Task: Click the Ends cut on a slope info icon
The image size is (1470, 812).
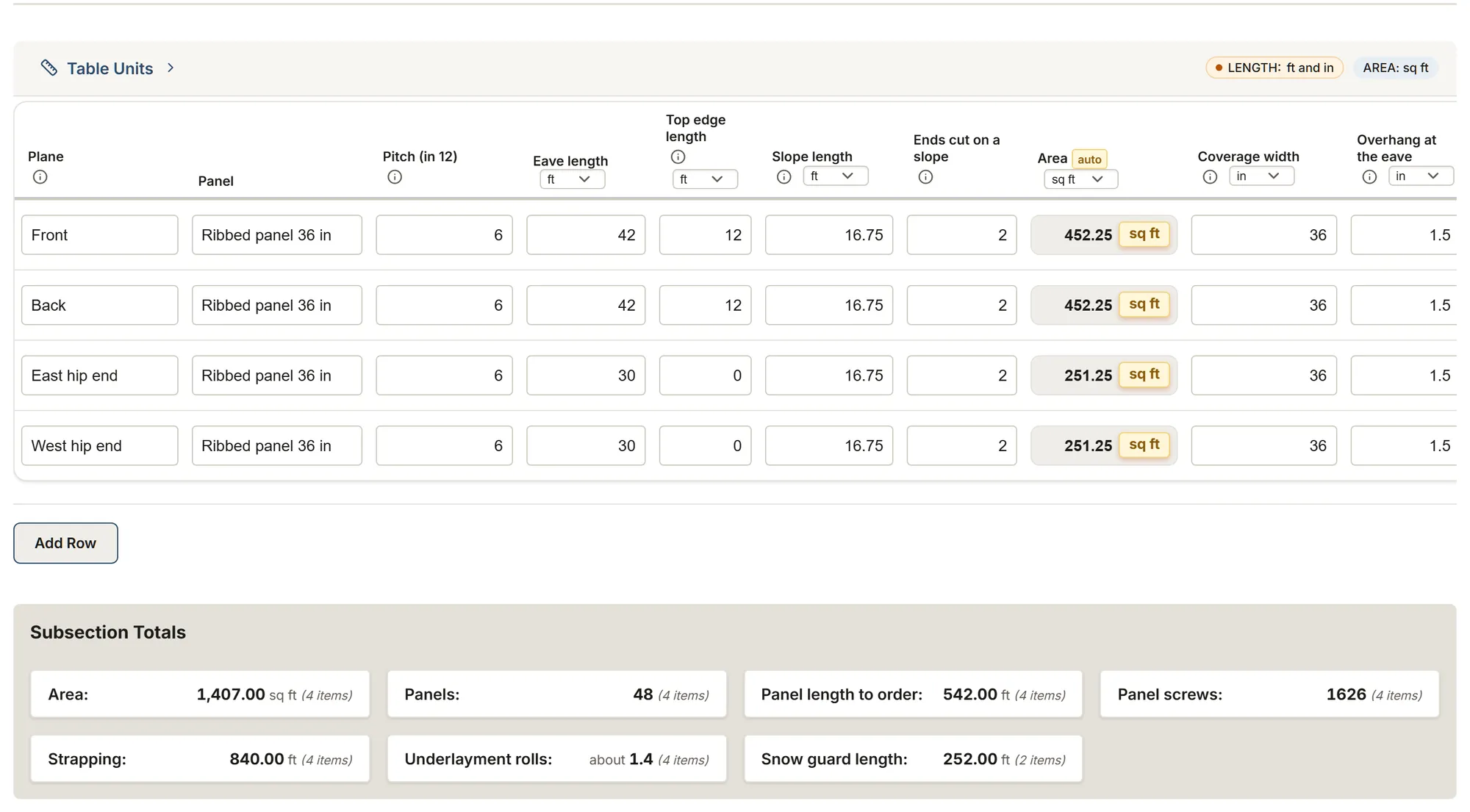Action: point(926,177)
